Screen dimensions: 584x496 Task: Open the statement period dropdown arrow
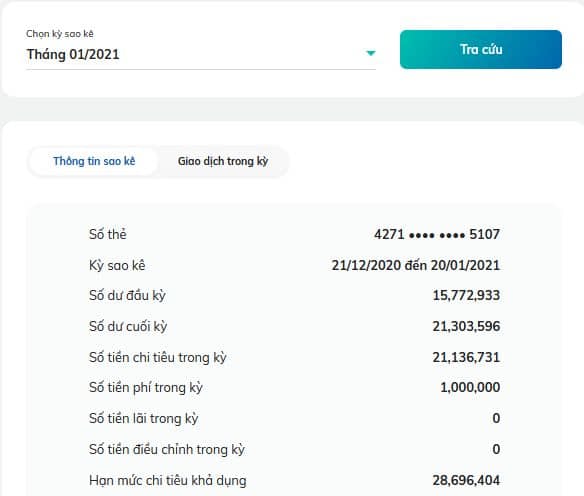point(370,53)
